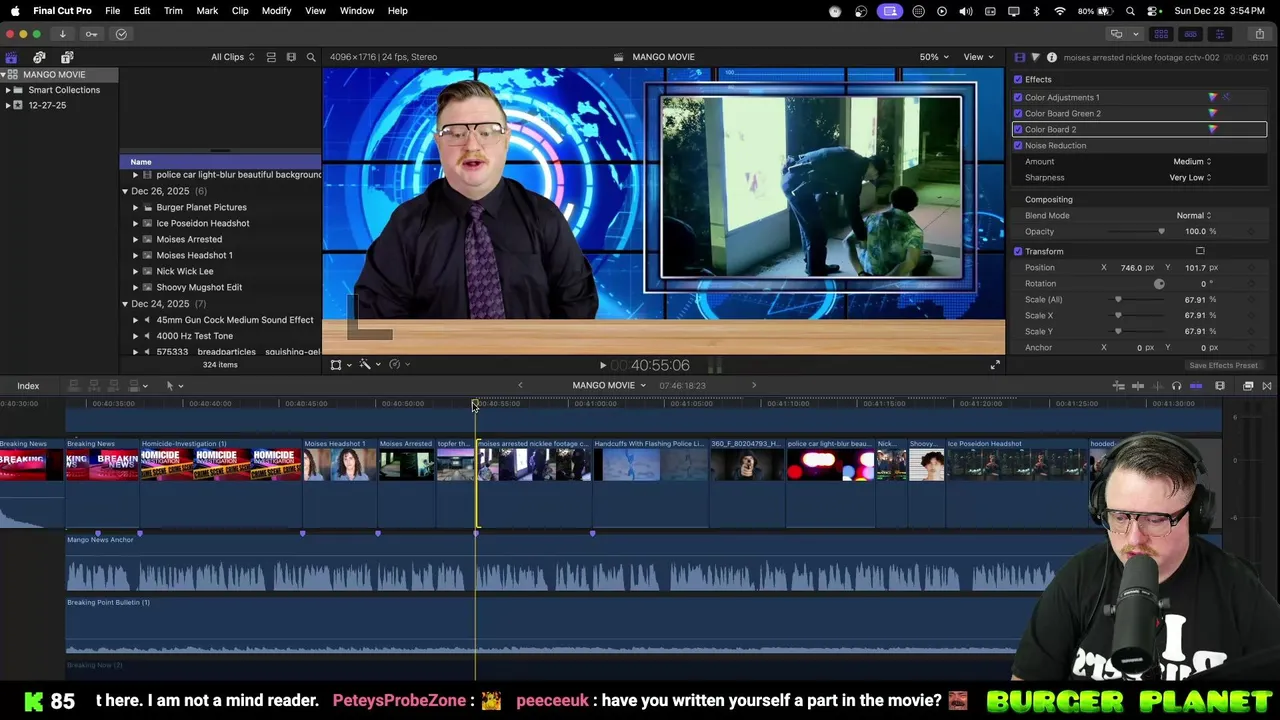Open the File menu
Viewport: 1280px width, 720px height.
pos(113,11)
